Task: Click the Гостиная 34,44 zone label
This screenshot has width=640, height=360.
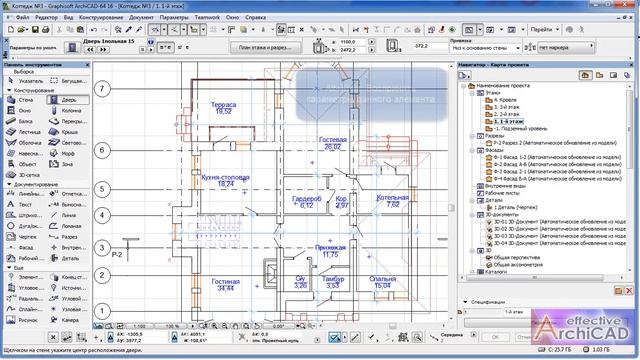Action: point(226,285)
